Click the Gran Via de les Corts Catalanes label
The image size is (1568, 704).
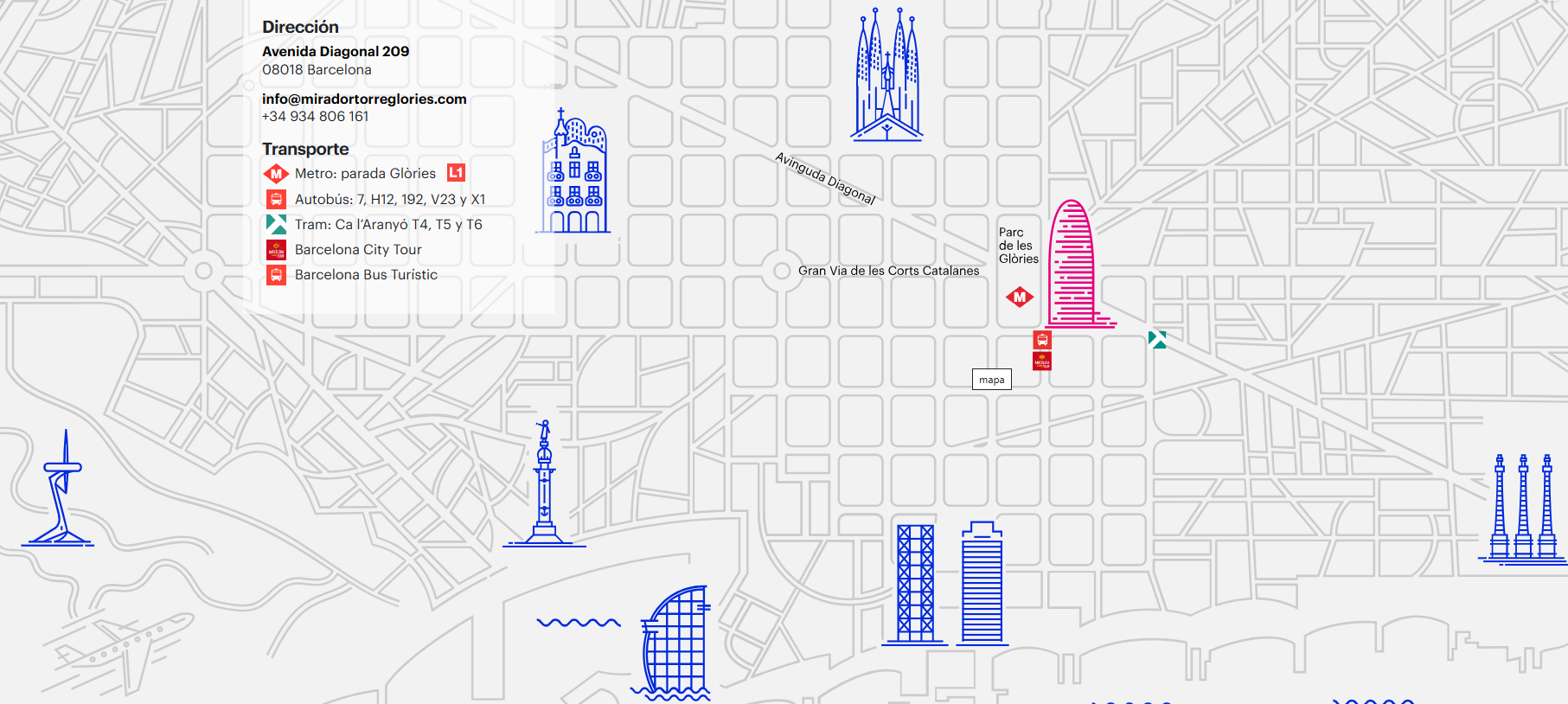(x=888, y=271)
